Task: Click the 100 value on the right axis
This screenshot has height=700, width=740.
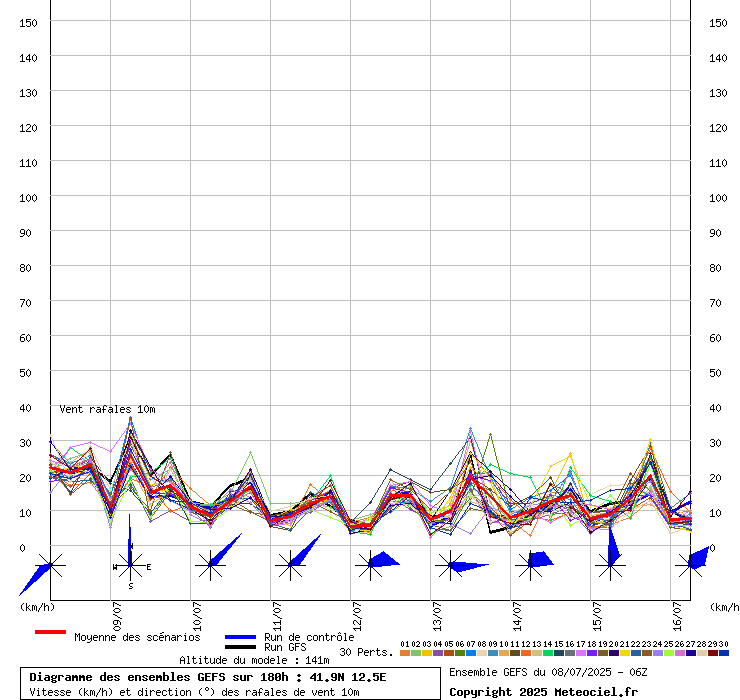Action: [718, 198]
